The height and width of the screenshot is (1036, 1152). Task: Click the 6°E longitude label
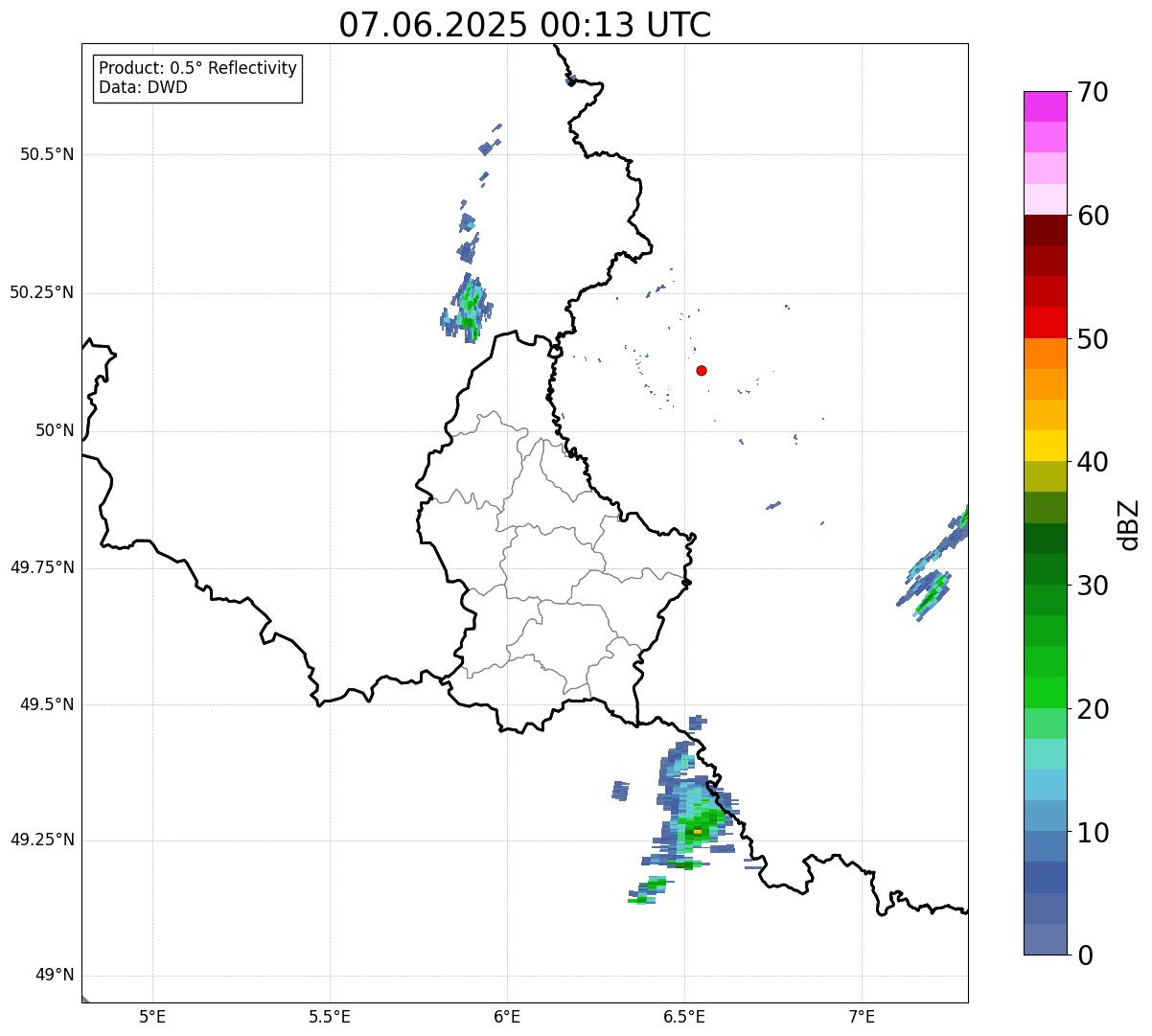pyautogui.click(x=507, y=1016)
